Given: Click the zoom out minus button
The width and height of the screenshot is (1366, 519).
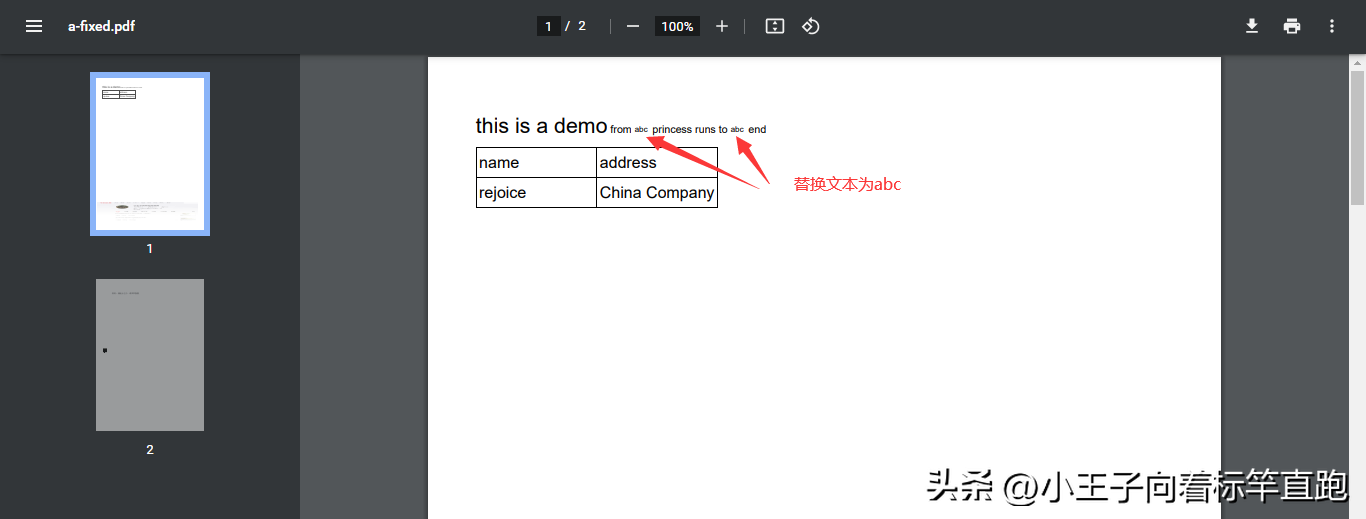Looking at the screenshot, I should (632, 26).
